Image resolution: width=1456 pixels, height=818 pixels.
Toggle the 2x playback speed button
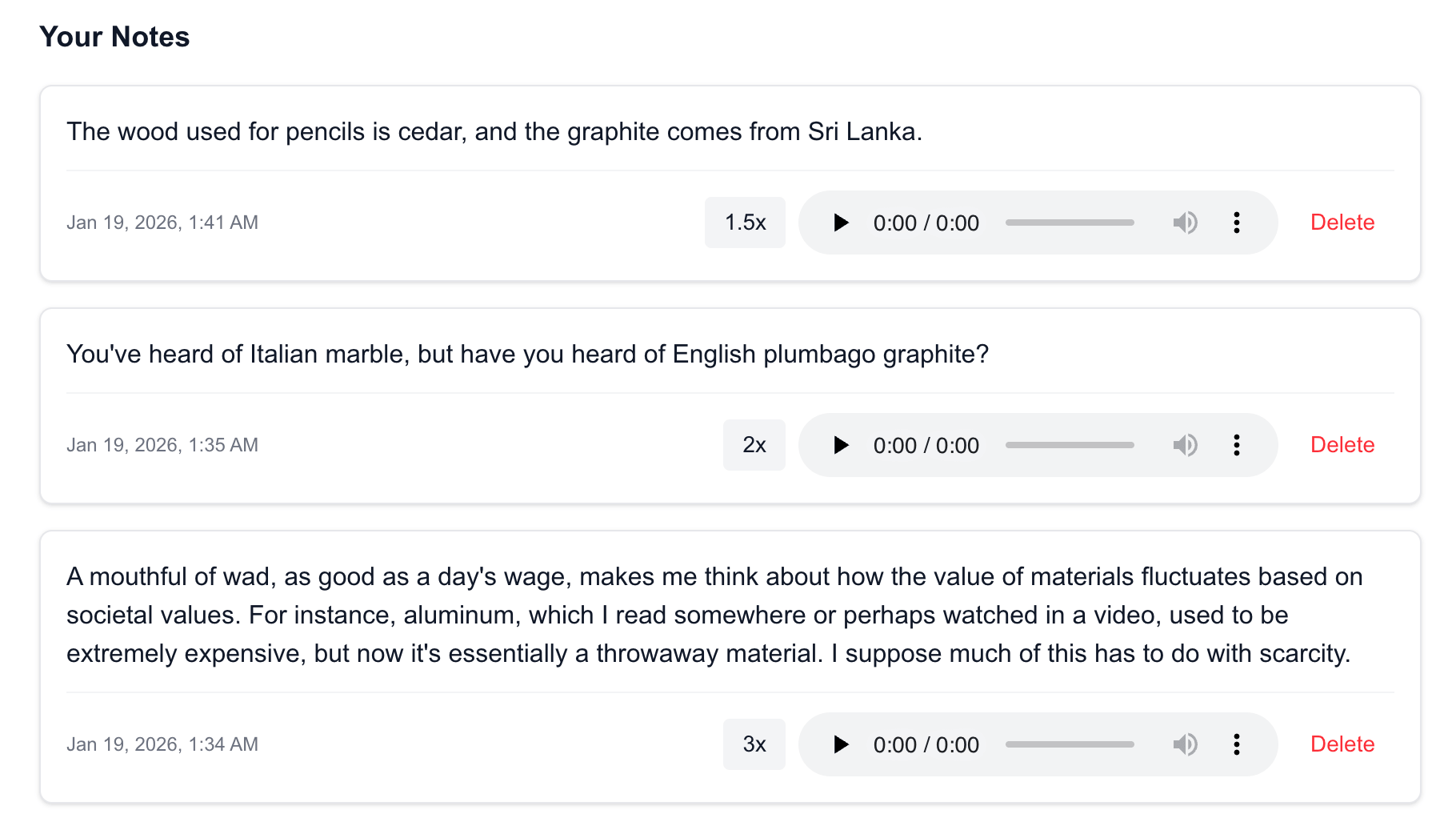pyautogui.click(x=754, y=445)
